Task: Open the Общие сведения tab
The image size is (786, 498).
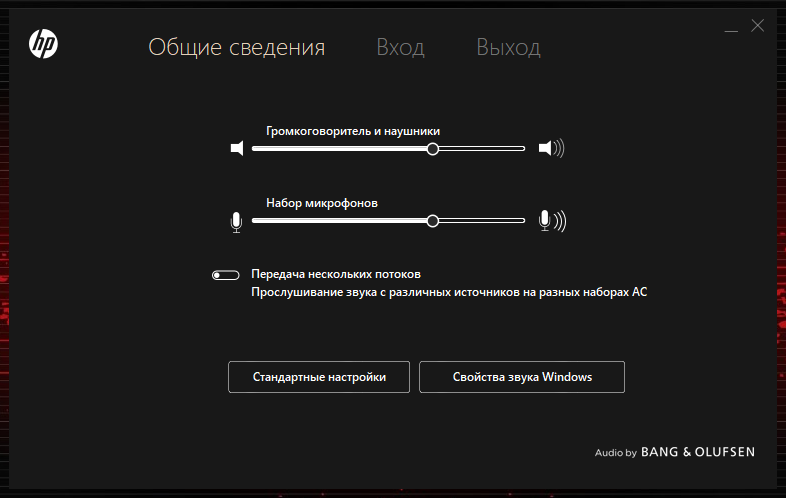Action: coord(237,48)
